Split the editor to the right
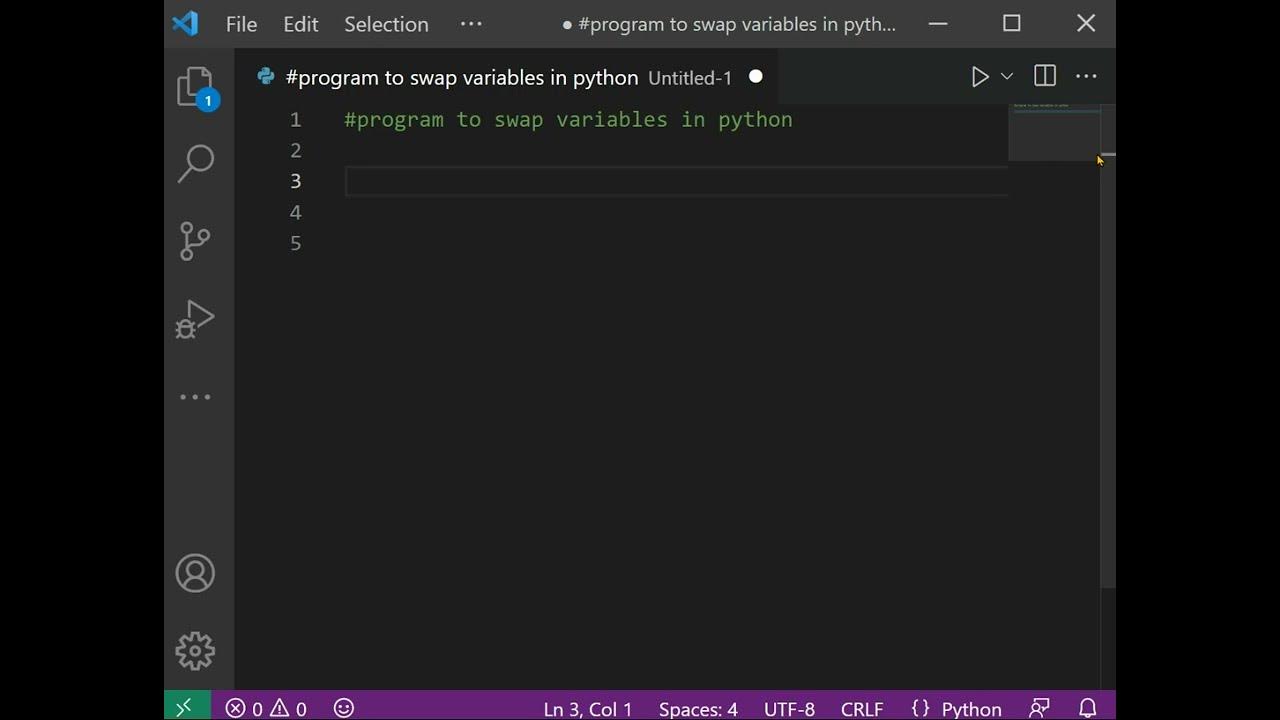This screenshot has width=1280, height=720. pyautogui.click(x=1045, y=76)
